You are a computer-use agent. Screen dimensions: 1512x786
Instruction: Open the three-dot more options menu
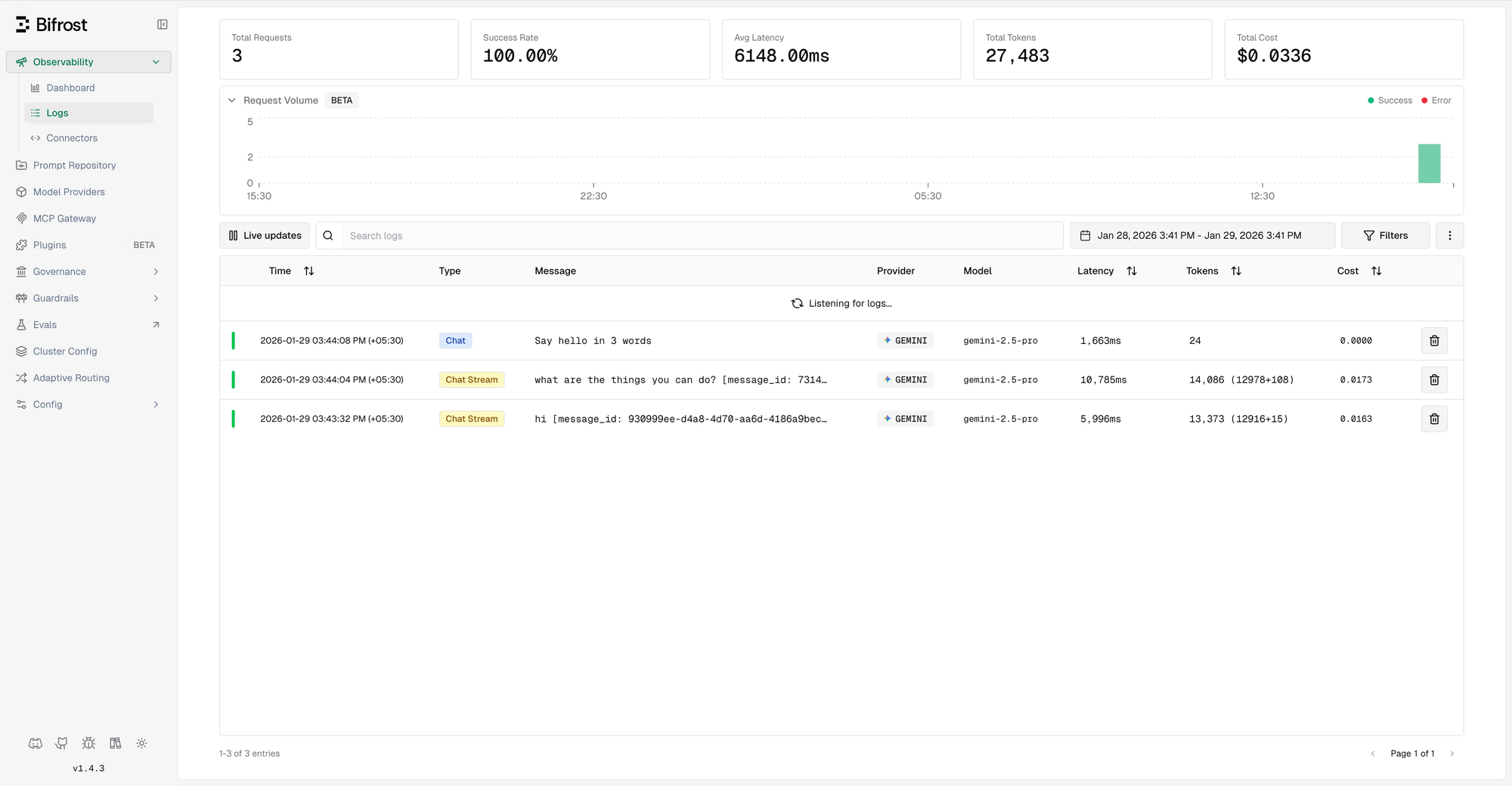coord(1449,236)
